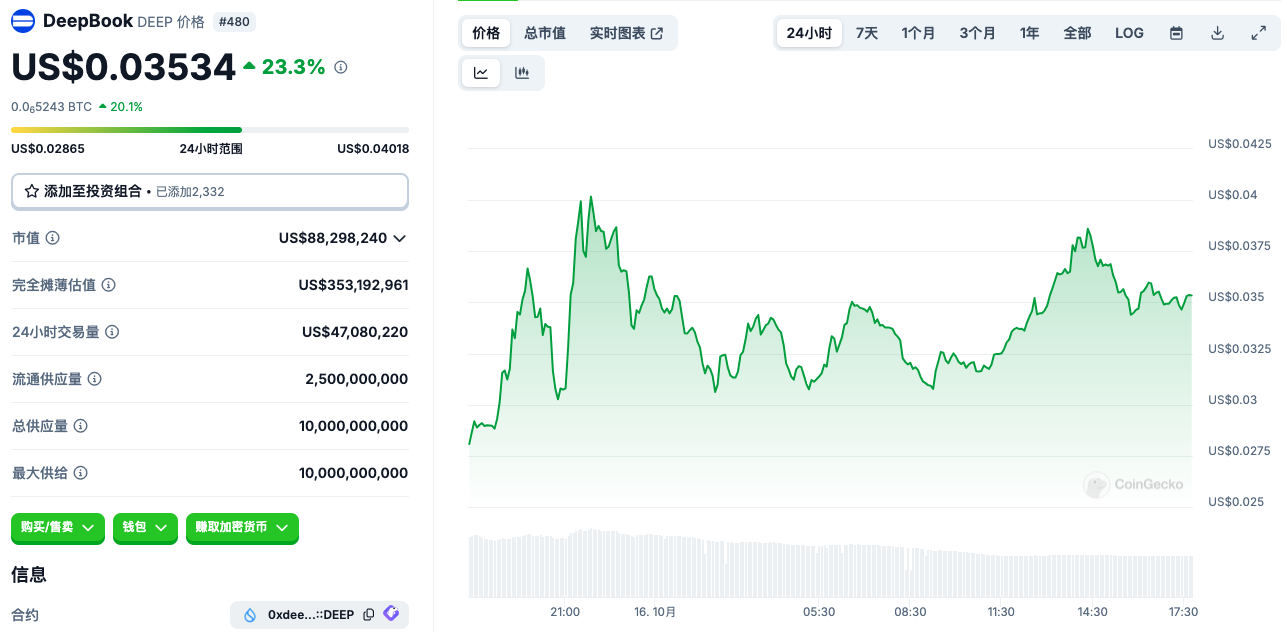Viewport: 1287px width, 632px height.
Task: Click the #480 rank badge
Action: coord(235,21)
